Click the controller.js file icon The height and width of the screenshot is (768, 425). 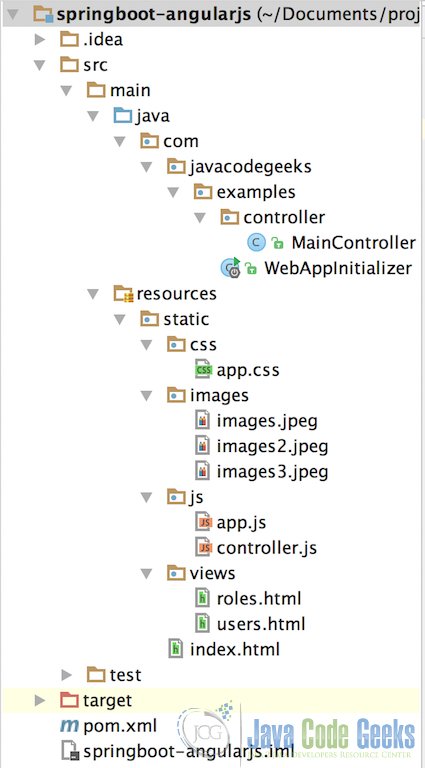[203, 548]
